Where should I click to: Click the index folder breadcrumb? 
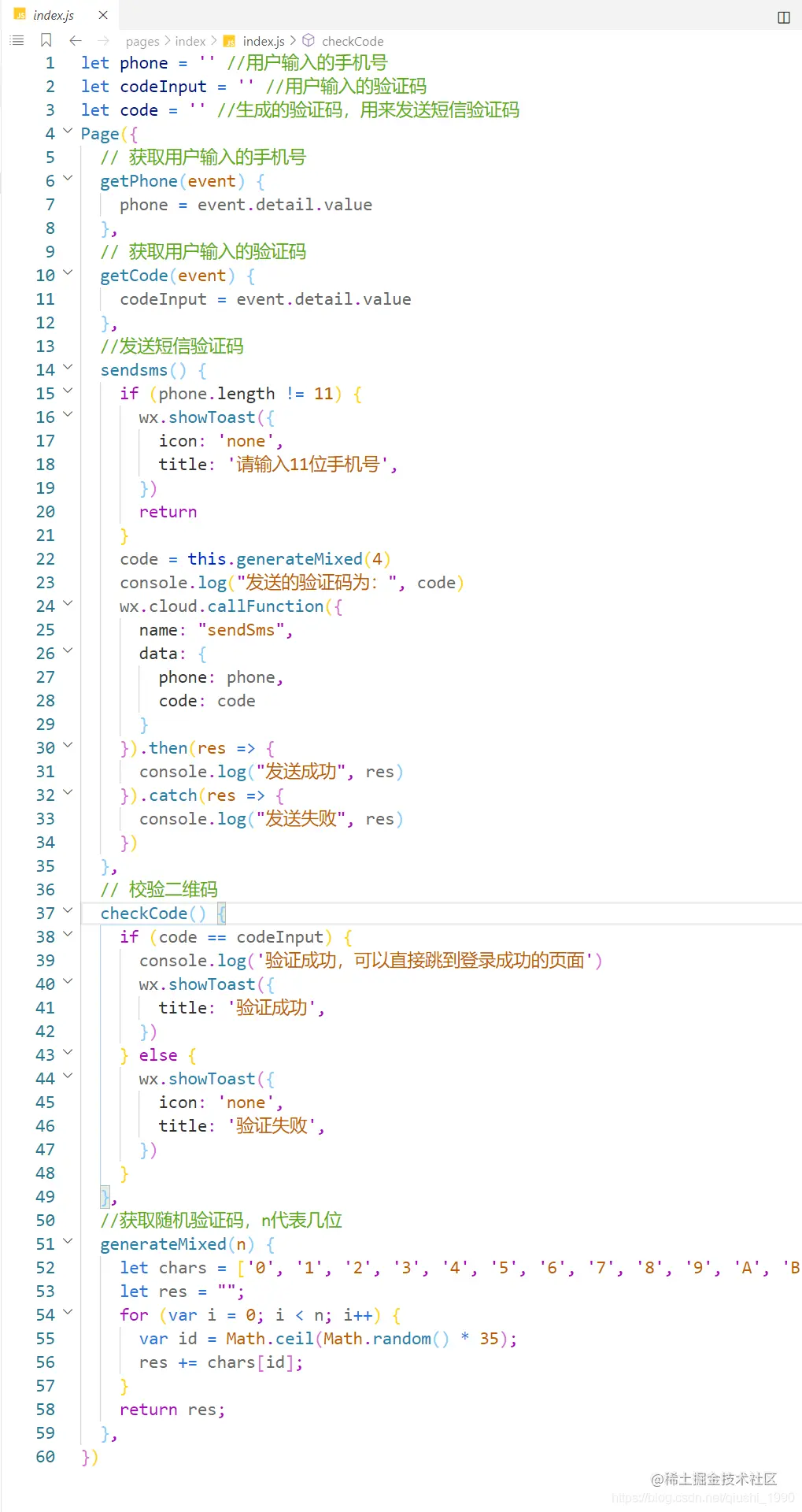(x=190, y=41)
